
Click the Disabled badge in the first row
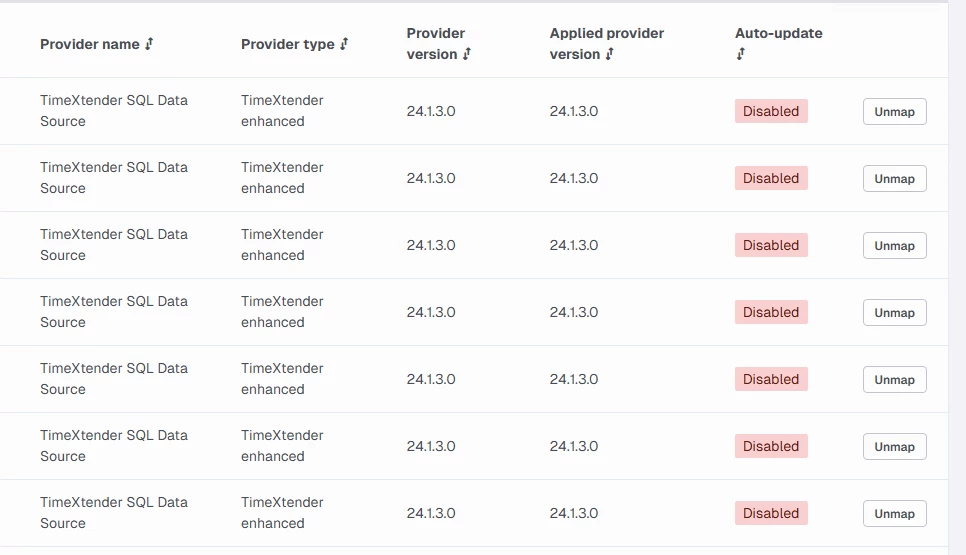[x=771, y=111]
